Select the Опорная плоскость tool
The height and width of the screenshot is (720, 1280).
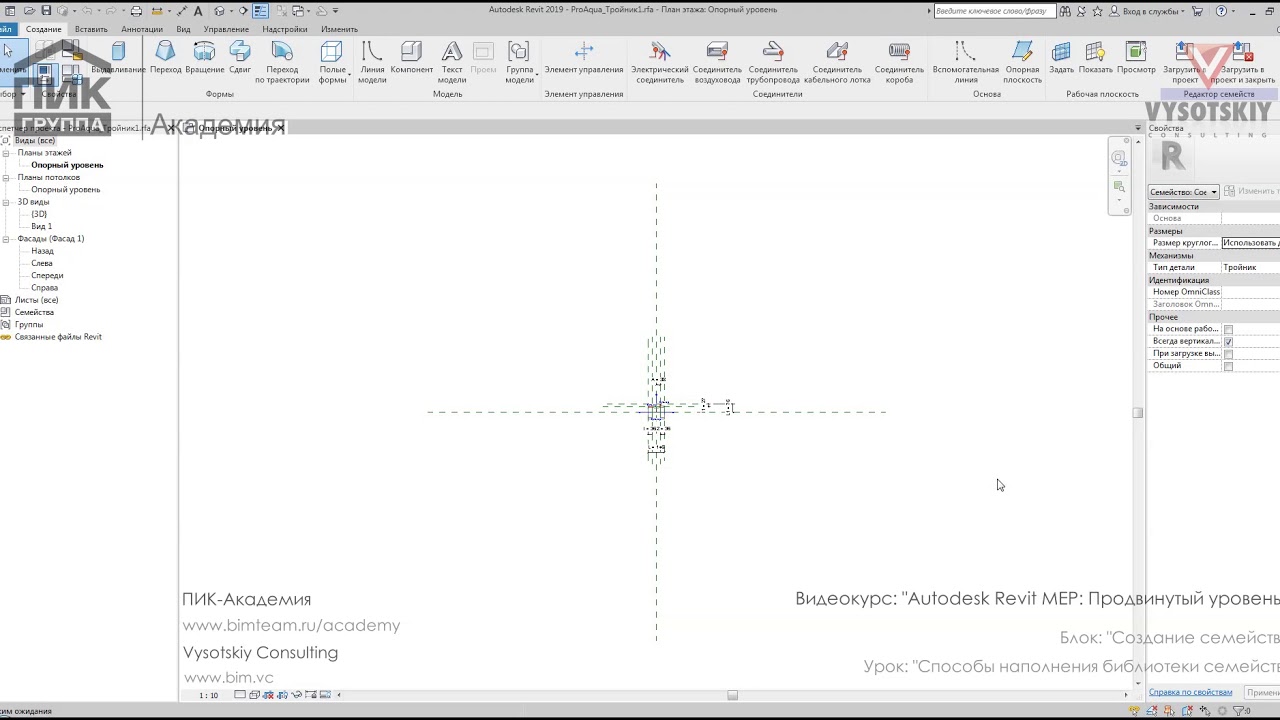click(1022, 62)
